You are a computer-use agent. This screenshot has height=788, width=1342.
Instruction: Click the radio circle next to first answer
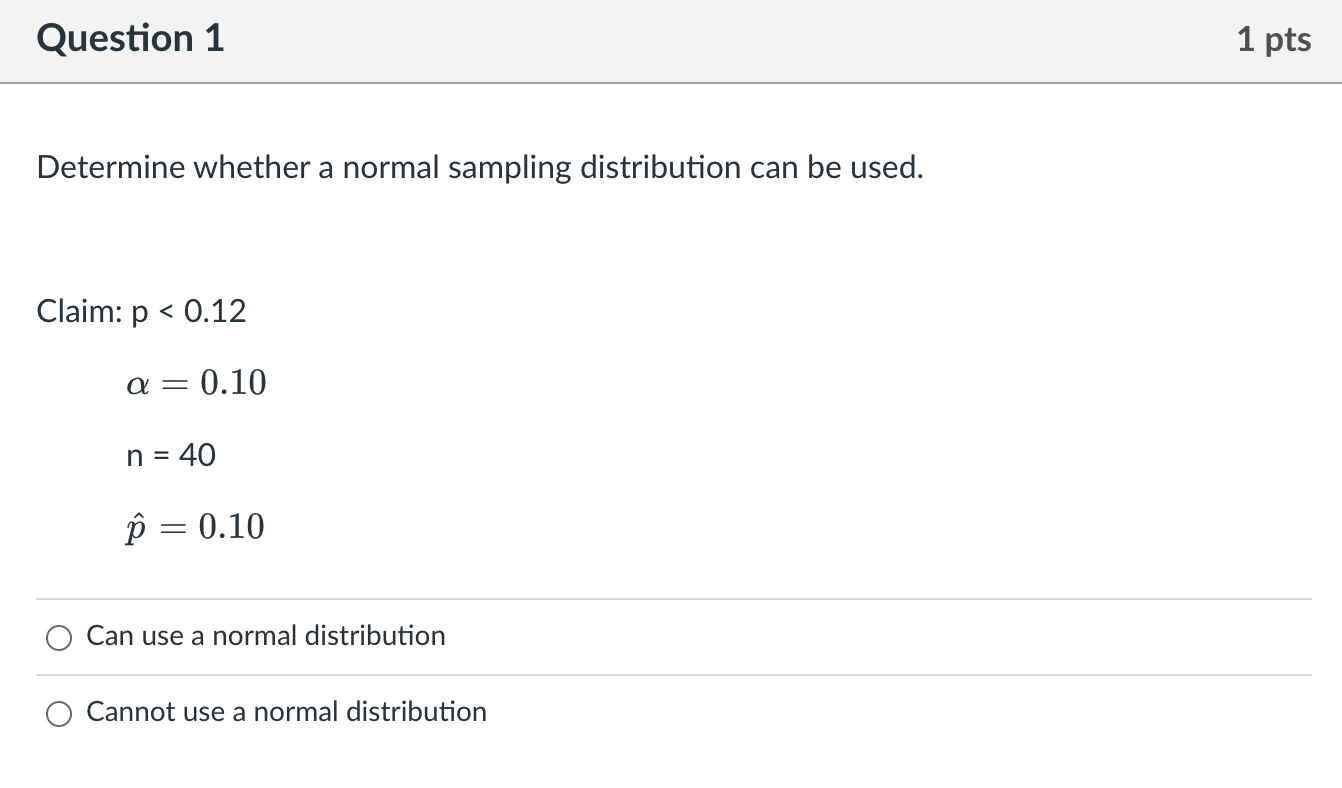coord(58,637)
